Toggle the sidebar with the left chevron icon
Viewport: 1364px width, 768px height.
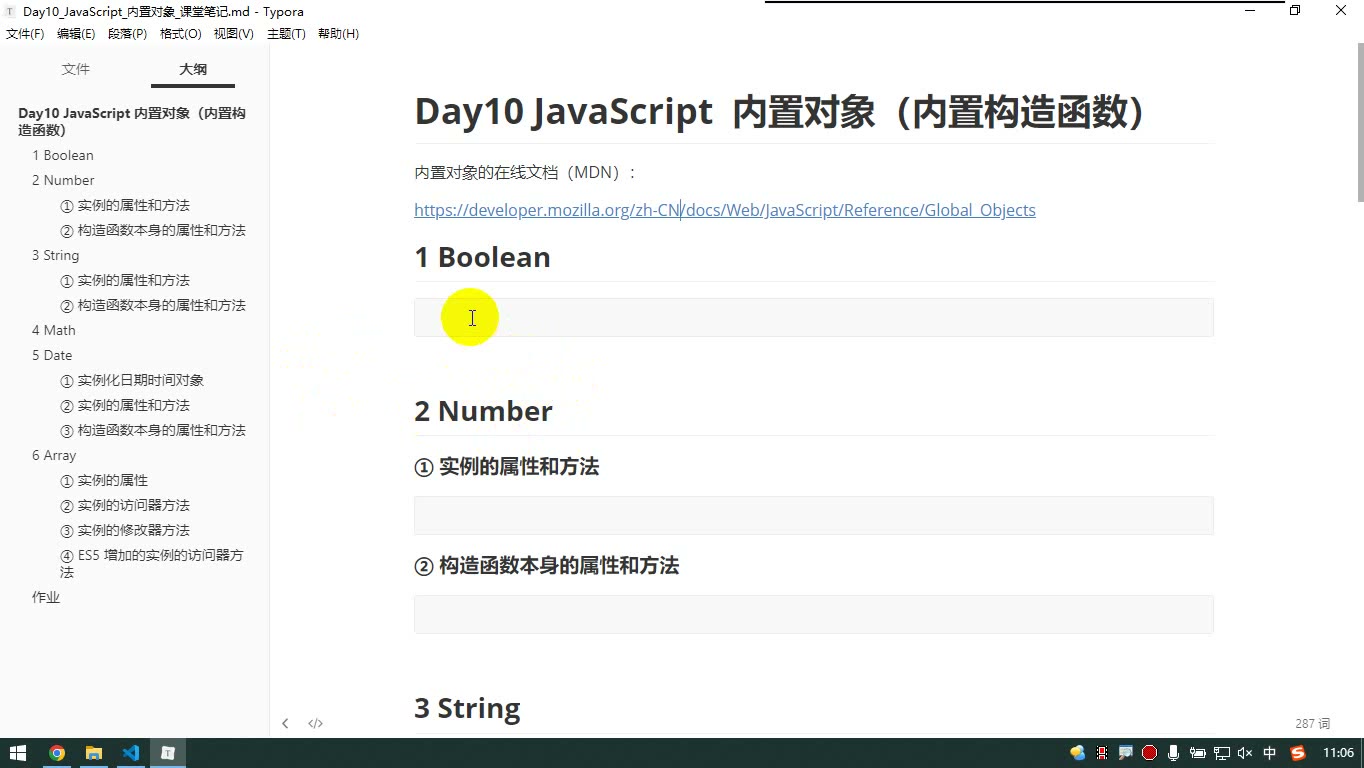click(285, 723)
